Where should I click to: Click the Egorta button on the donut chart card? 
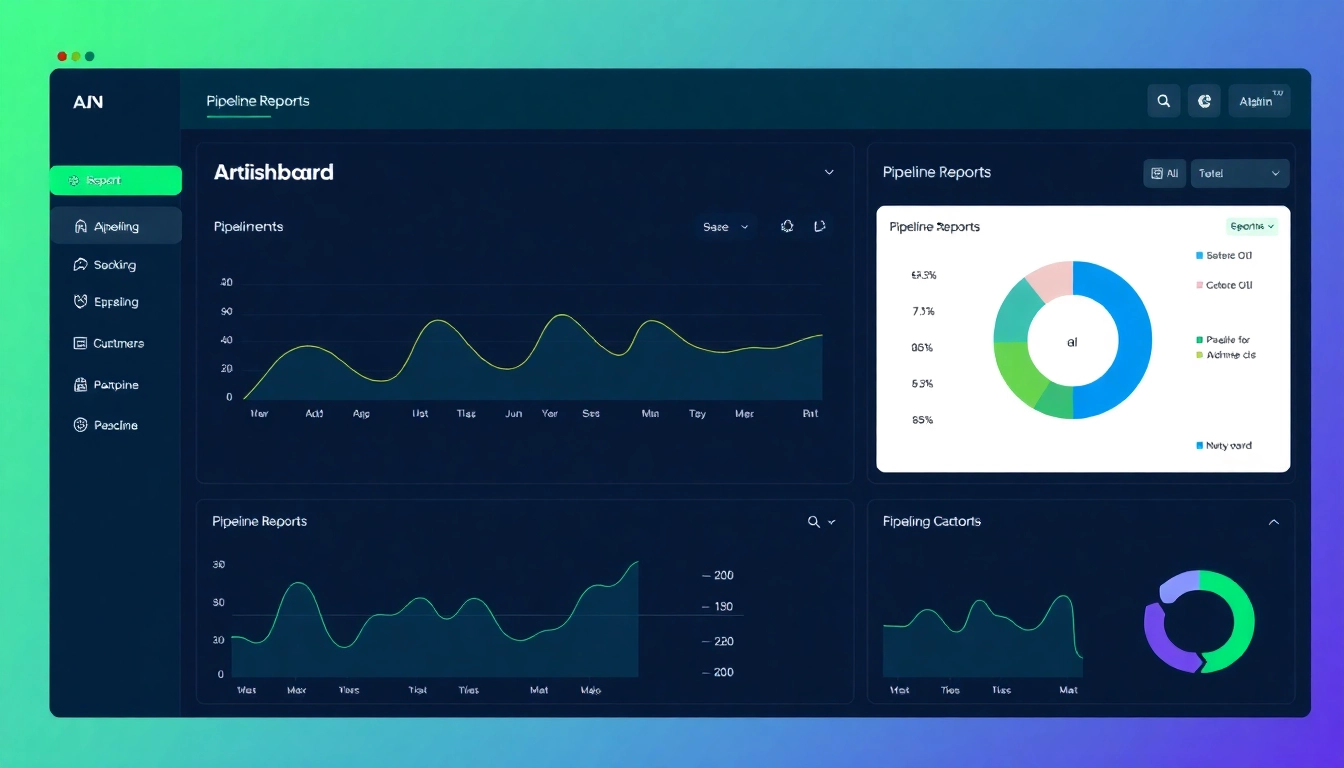[1251, 226]
